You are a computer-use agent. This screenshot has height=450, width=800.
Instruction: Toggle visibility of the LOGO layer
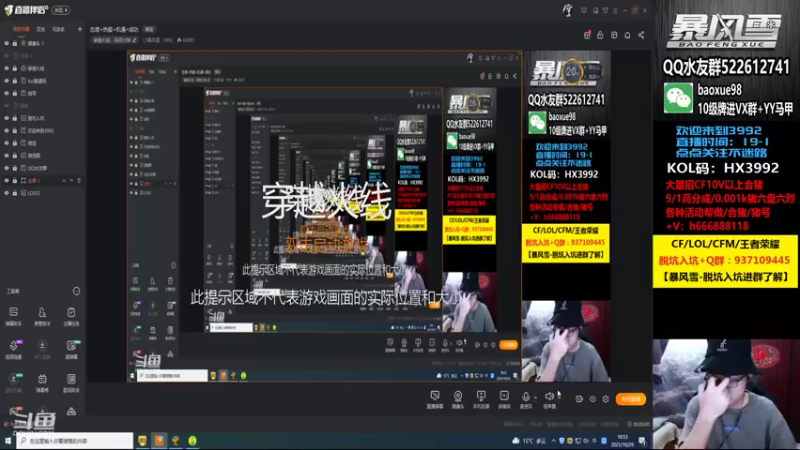tap(7, 193)
